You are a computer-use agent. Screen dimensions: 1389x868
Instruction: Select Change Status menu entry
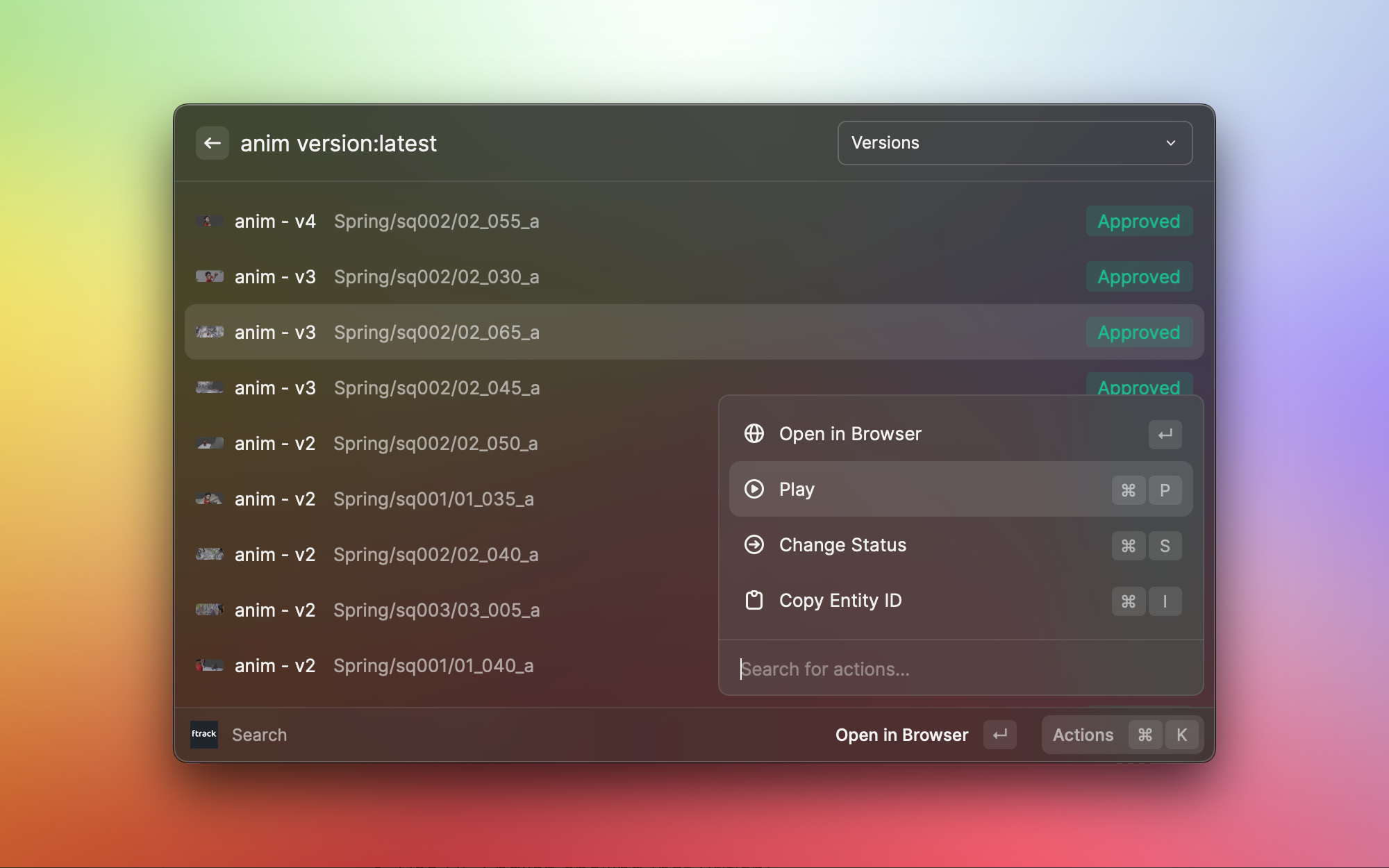click(842, 544)
